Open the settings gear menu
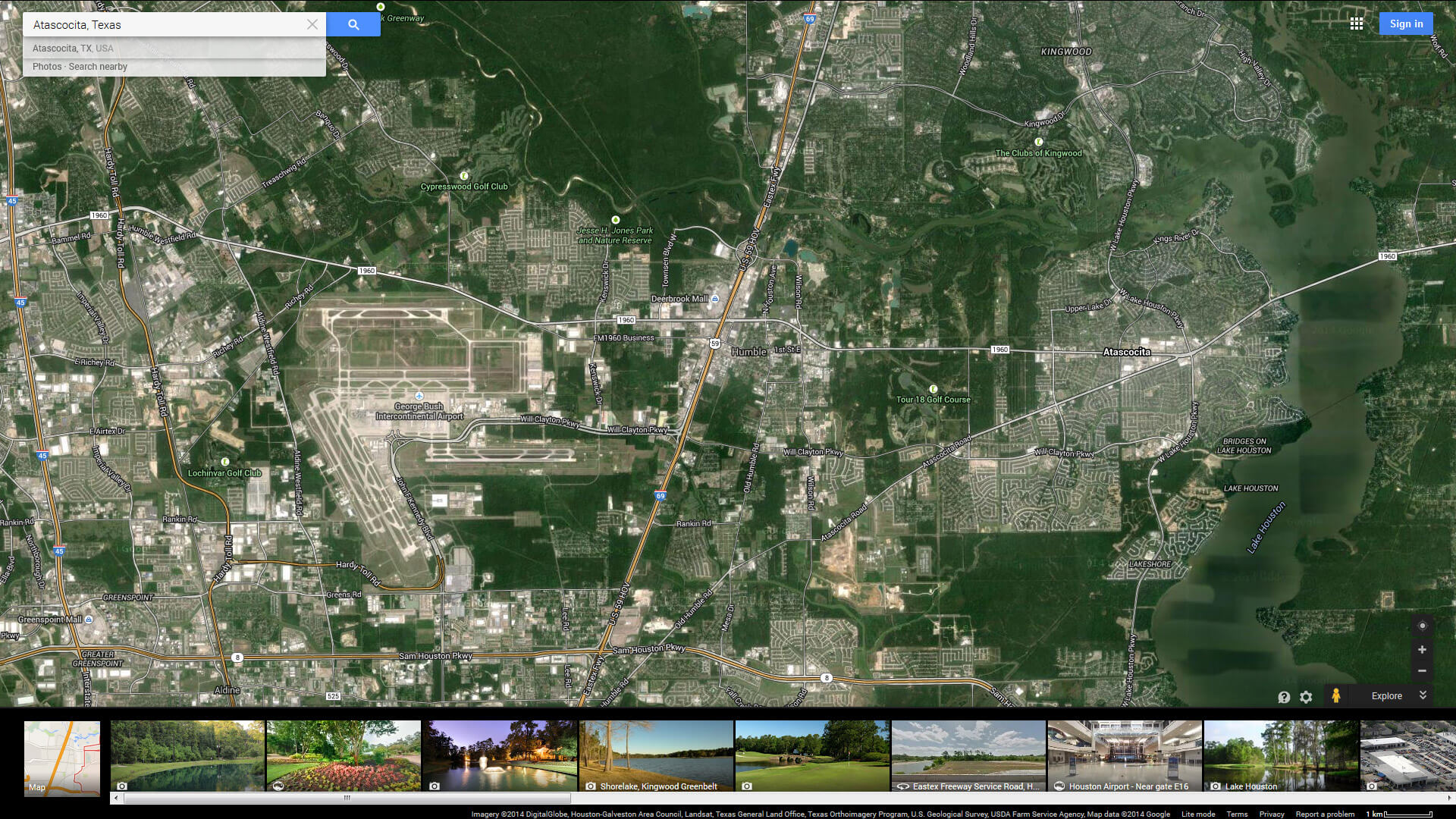The height and width of the screenshot is (819, 1456). [x=1306, y=697]
